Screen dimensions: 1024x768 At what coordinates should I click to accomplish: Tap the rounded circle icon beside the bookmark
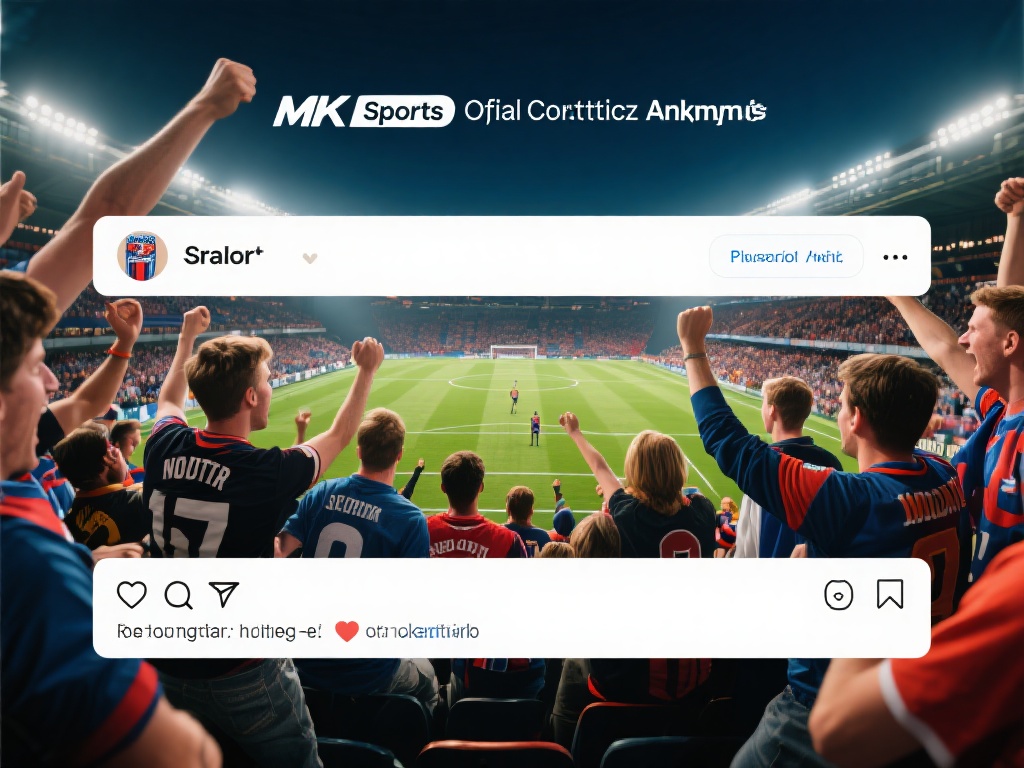[x=839, y=595]
